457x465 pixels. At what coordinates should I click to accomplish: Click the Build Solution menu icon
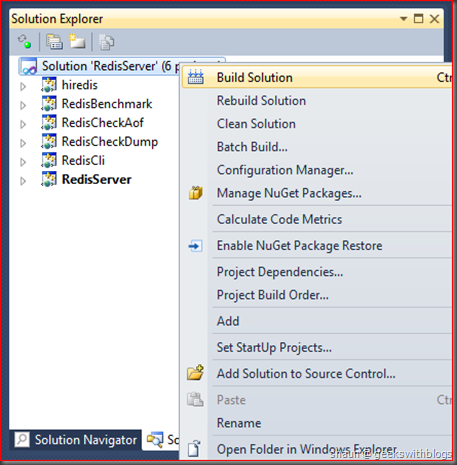(x=196, y=77)
